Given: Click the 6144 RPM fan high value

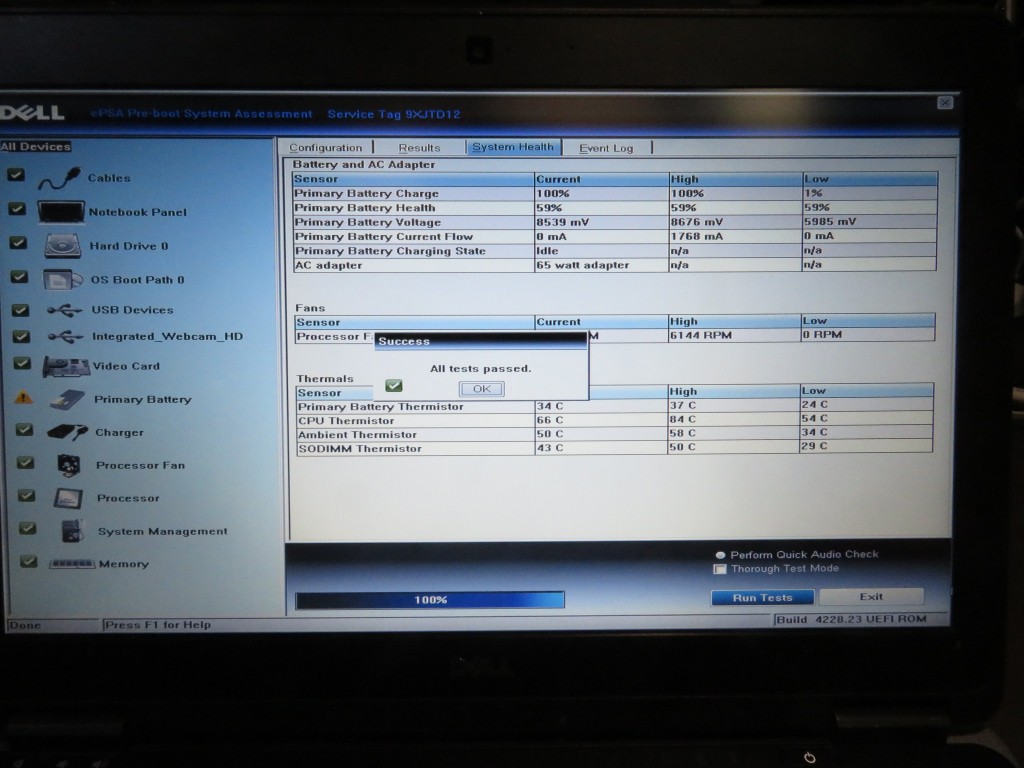Looking at the screenshot, I should click(701, 335).
